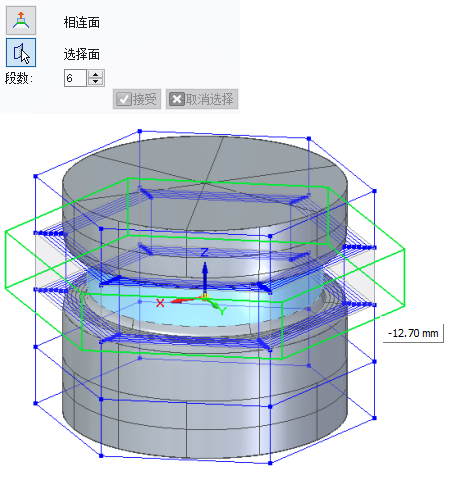The width and height of the screenshot is (452, 477).
Task: Select the 相连面 connected faces icon
Action: [21, 21]
